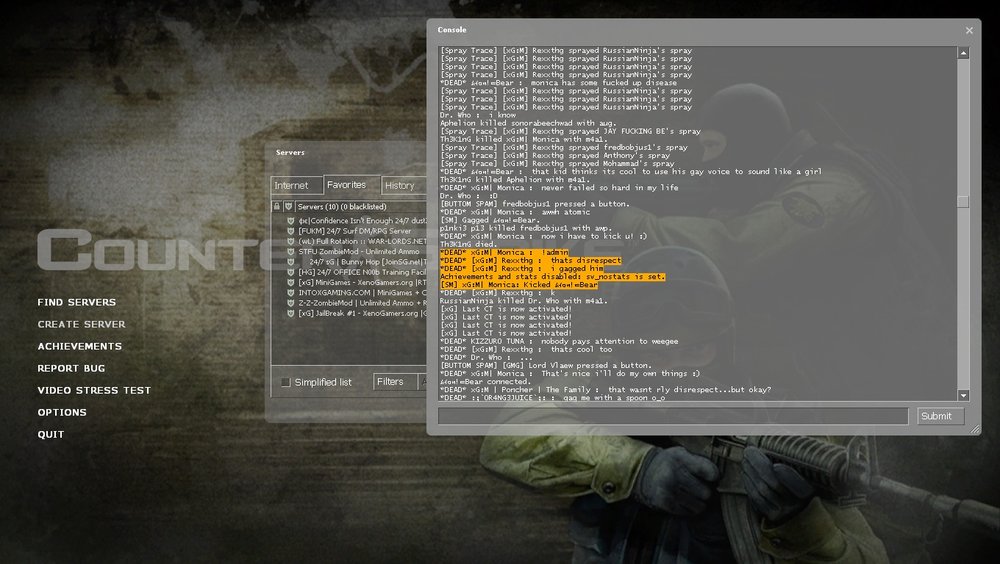Screen dimensions: 1000x564
Task: Select [xG] MiniGames - XenoGamers.org server
Action: click(362, 282)
